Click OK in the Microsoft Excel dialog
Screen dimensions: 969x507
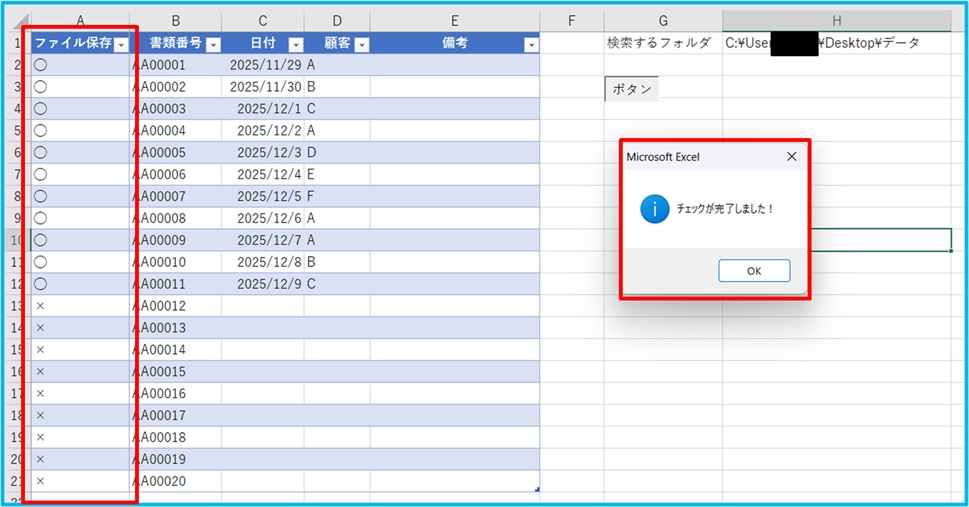(754, 271)
